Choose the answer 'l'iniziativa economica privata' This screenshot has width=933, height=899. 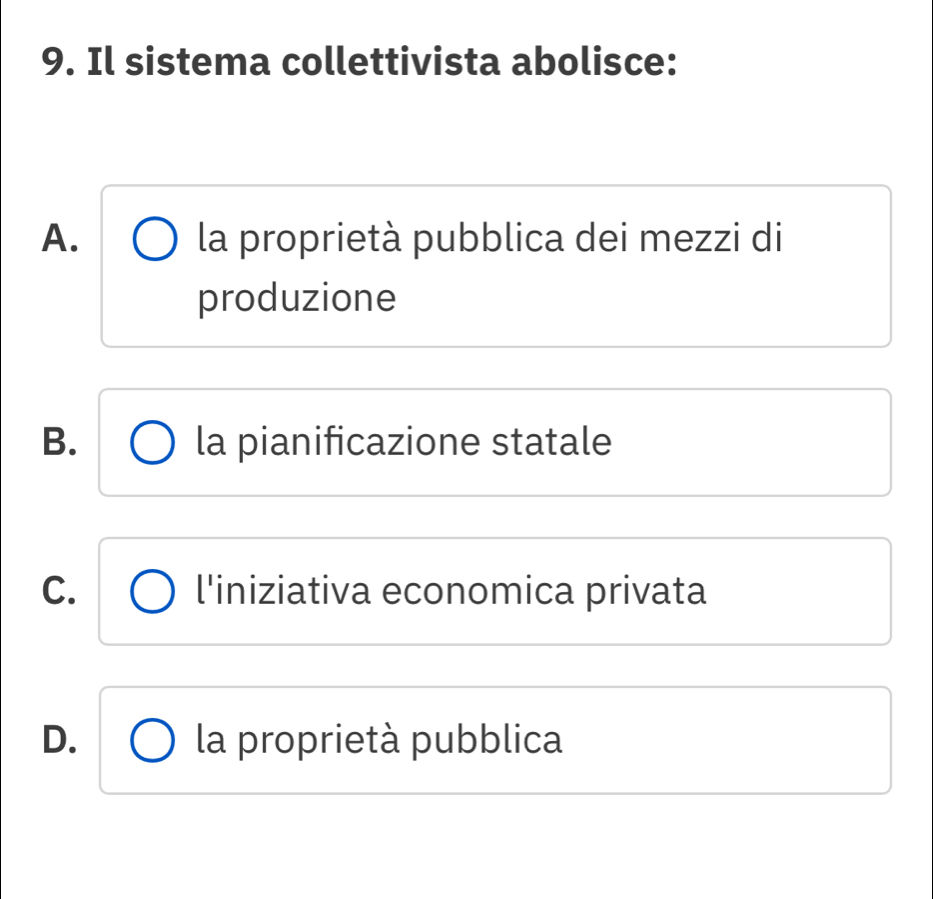(452, 591)
